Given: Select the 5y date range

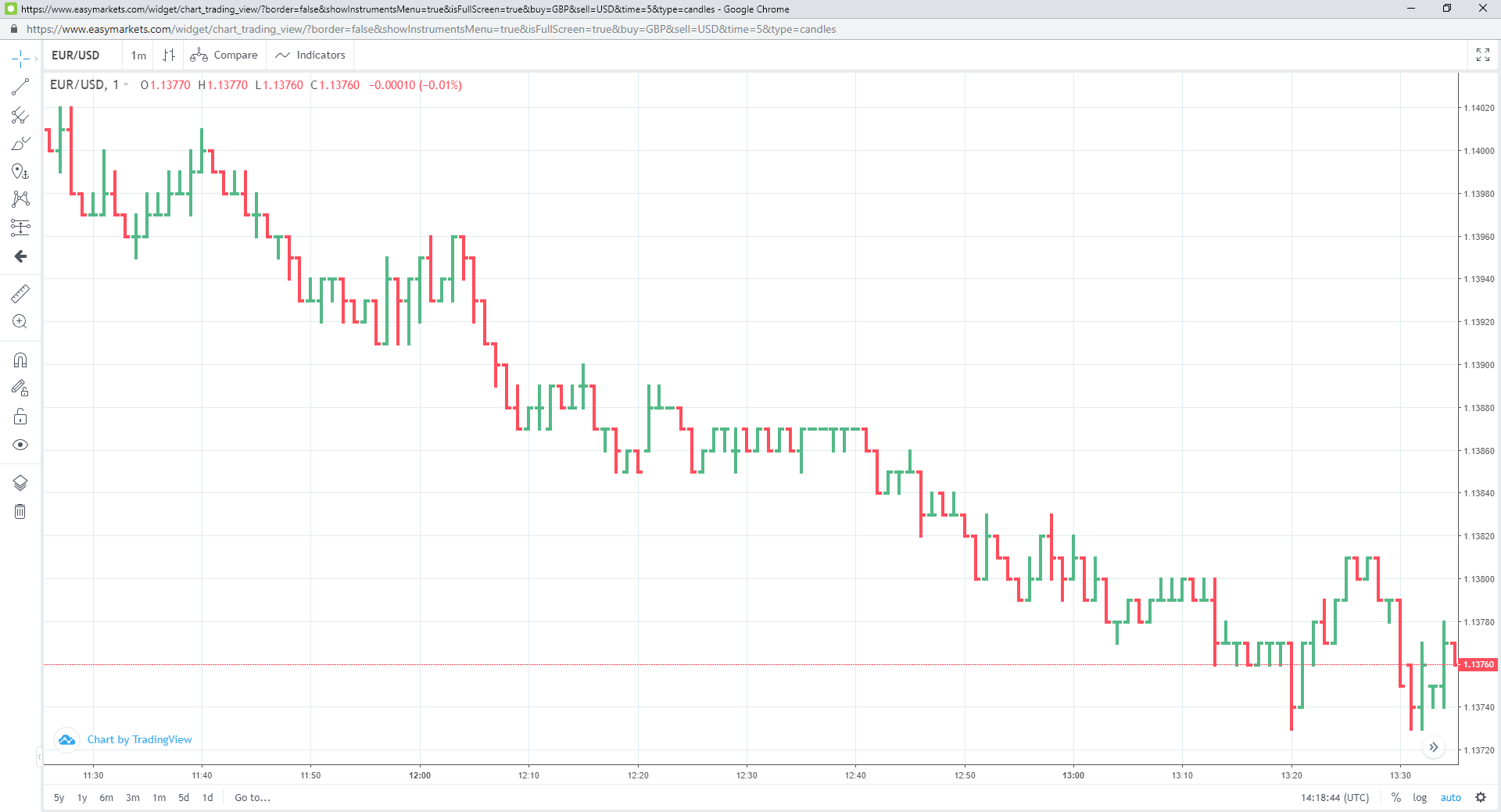Looking at the screenshot, I should tap(59, 798).
